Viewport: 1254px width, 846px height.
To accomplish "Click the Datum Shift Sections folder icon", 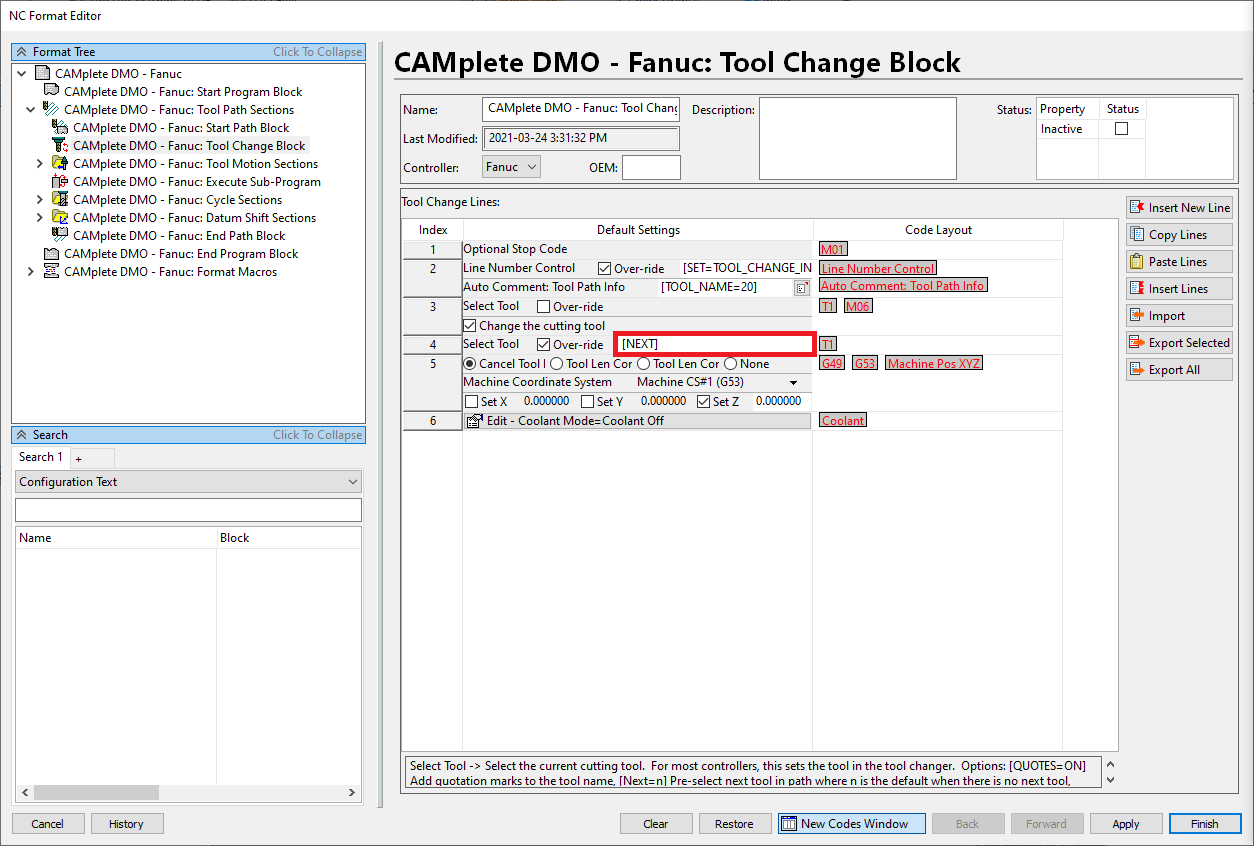I will pos(60,217).
